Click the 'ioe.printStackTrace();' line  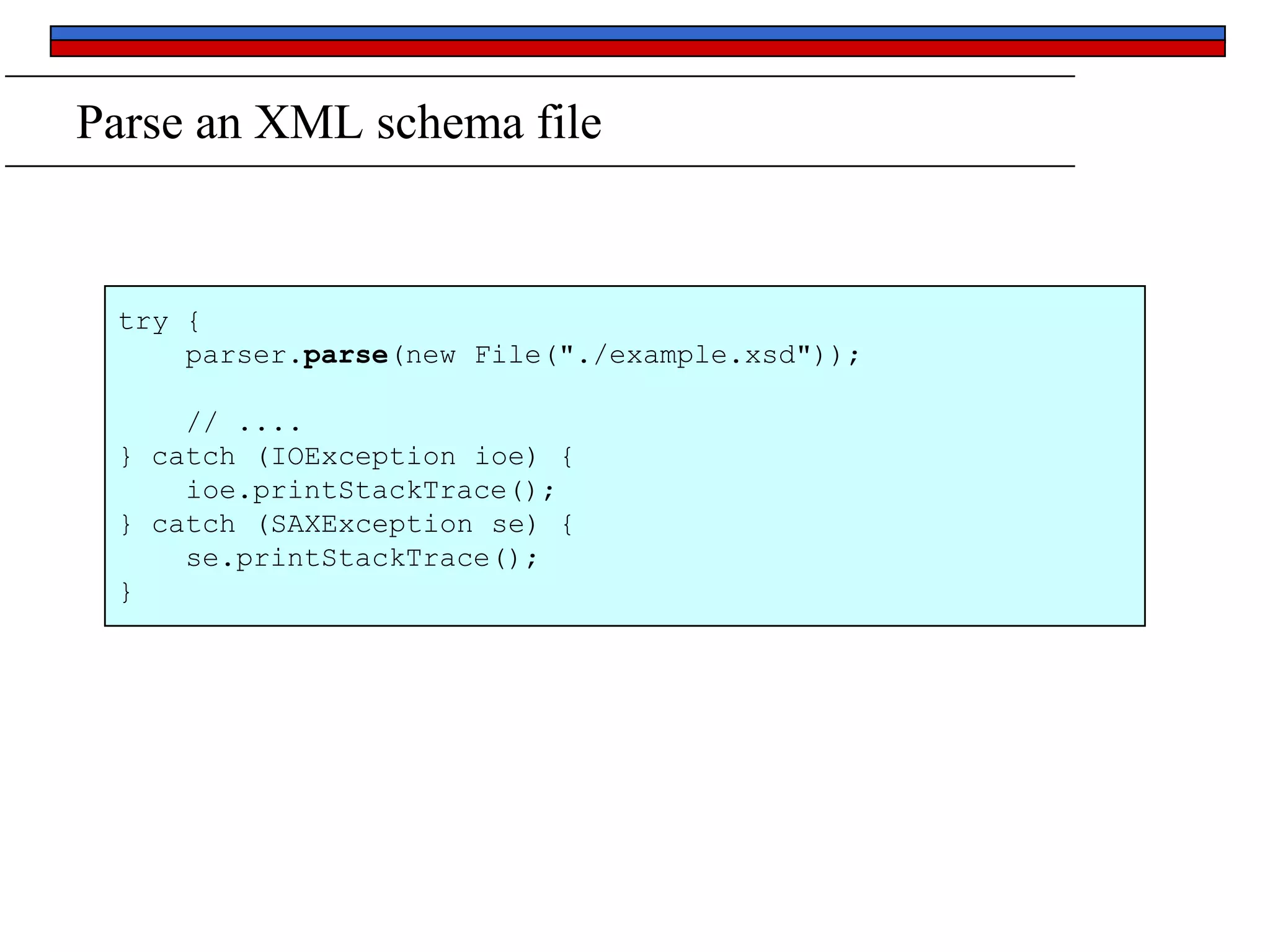pyautogui.click(x=370, y=491)
